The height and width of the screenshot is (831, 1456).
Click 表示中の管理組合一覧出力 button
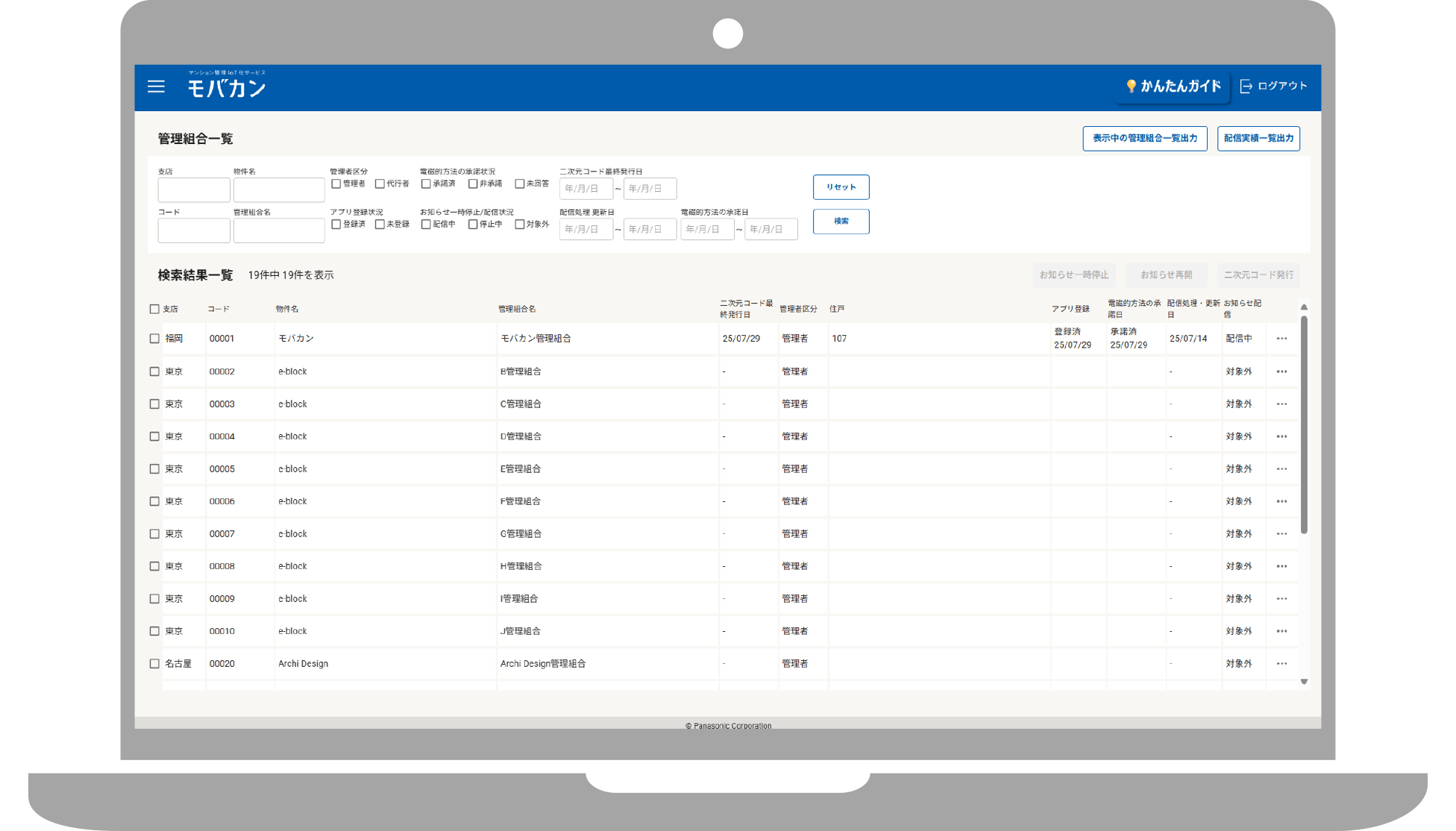click(1144, 138)
